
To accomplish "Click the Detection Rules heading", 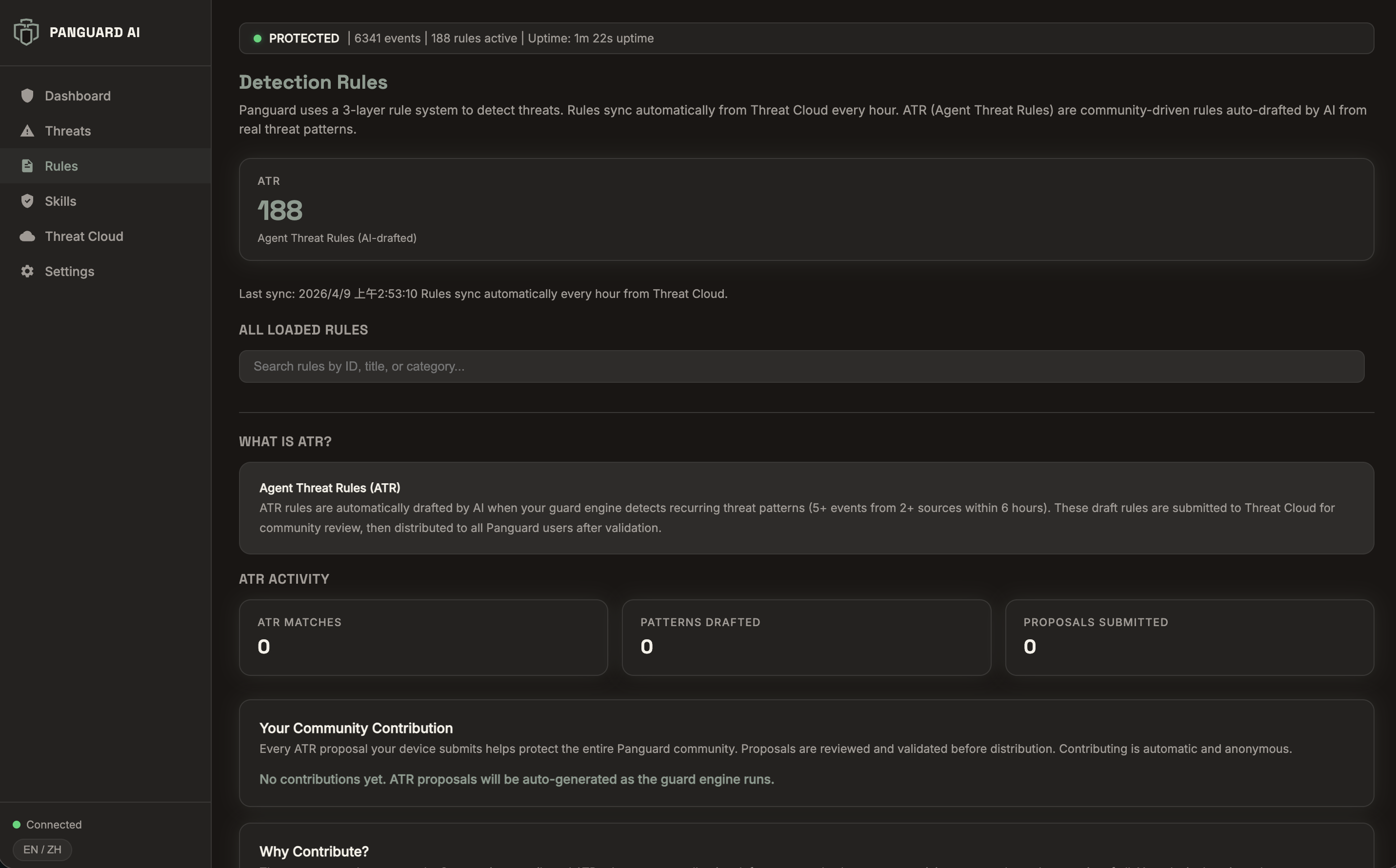I will 313,82.
